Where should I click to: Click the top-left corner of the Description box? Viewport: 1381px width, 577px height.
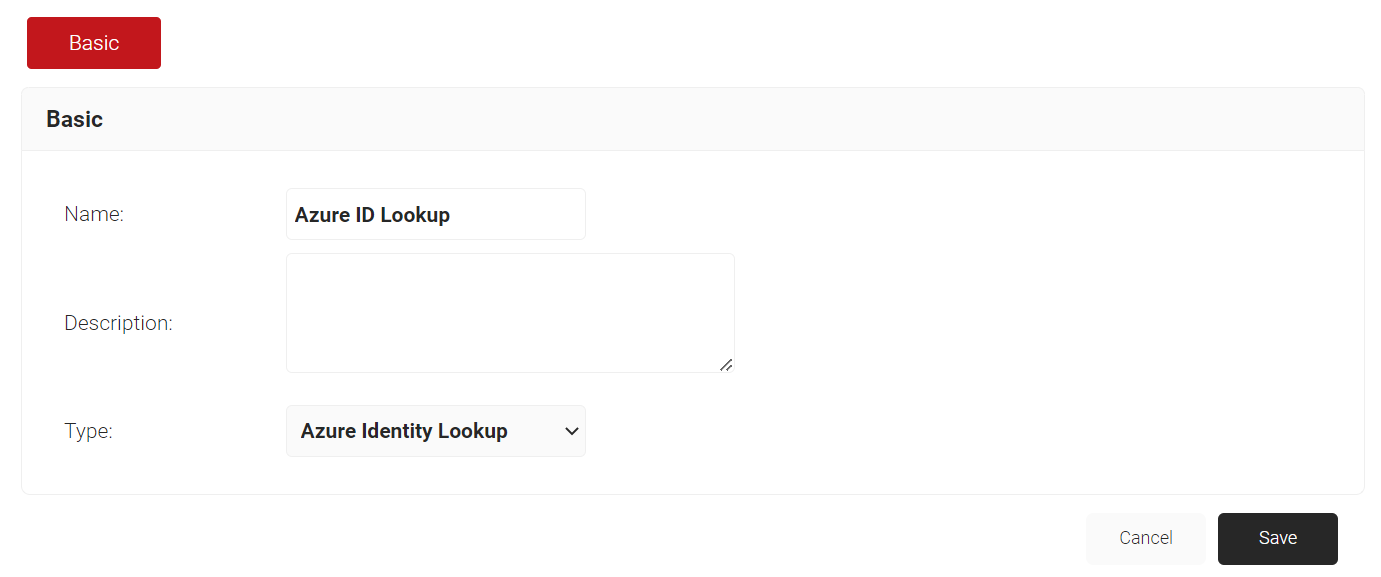(x=290, y=257)
